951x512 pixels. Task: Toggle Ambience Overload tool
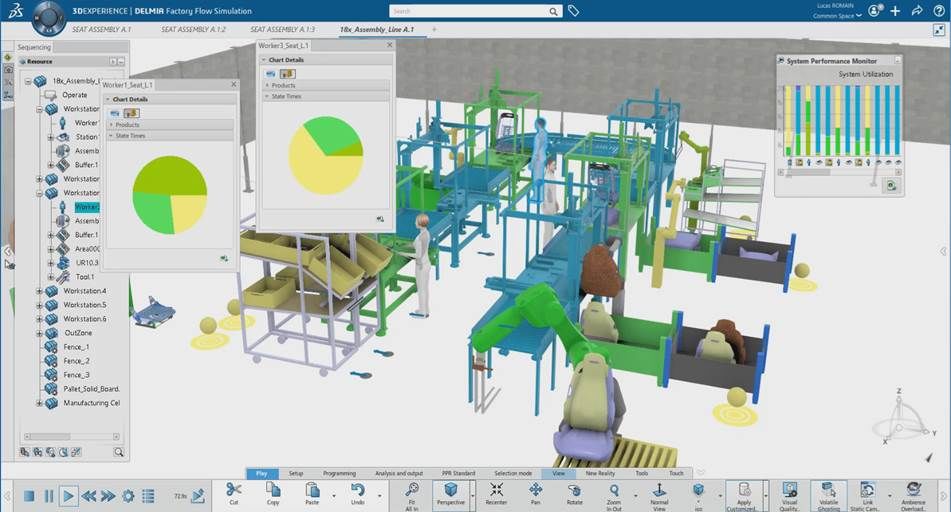(913, 495)
